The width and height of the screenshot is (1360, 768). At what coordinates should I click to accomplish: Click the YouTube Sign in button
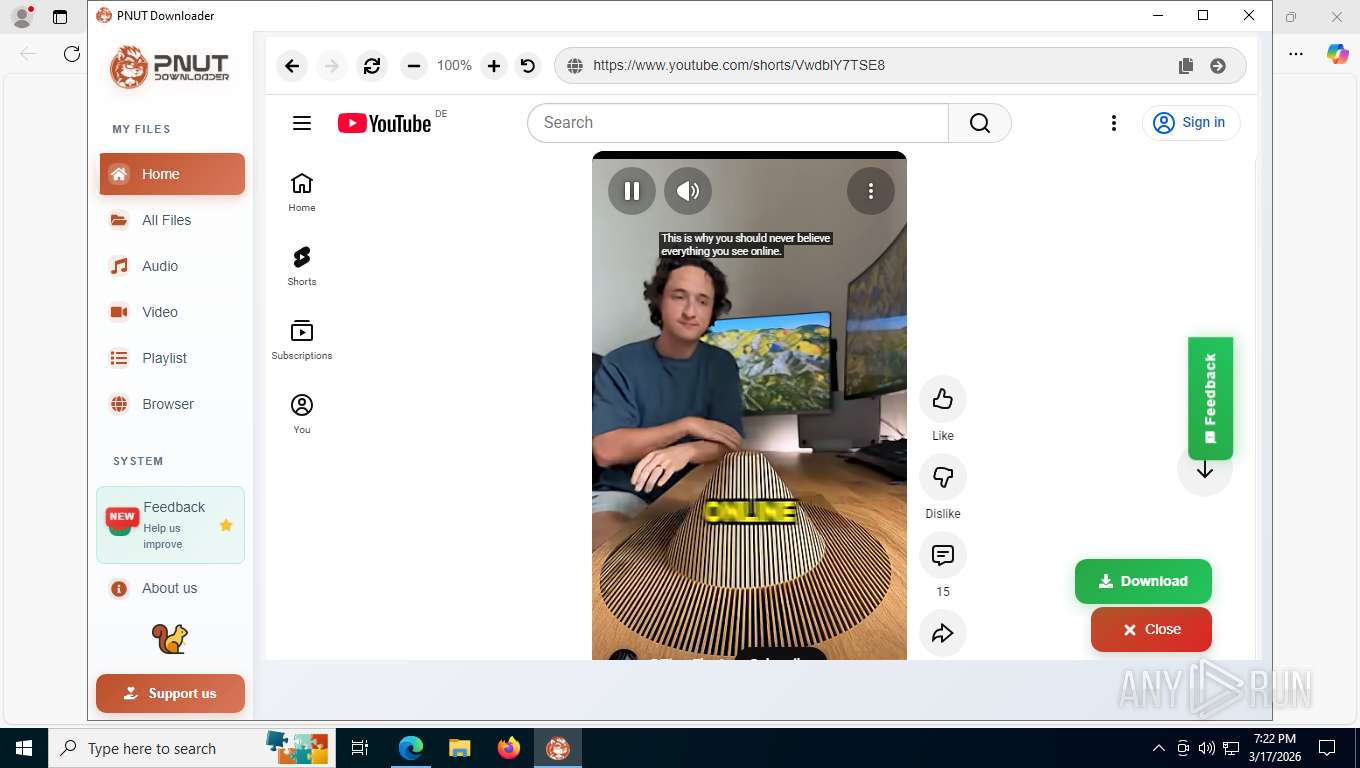1191,123
